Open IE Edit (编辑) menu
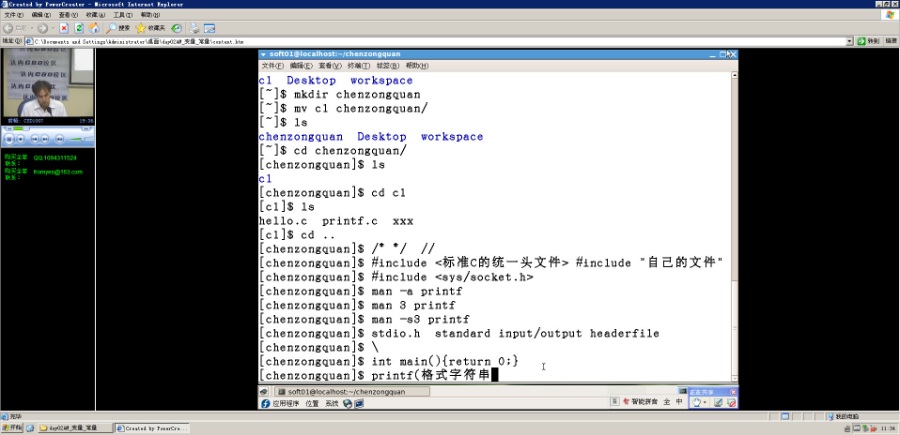The height and width of the screenshot is (435, 900). pyautogui.click(x=41, y=15)
